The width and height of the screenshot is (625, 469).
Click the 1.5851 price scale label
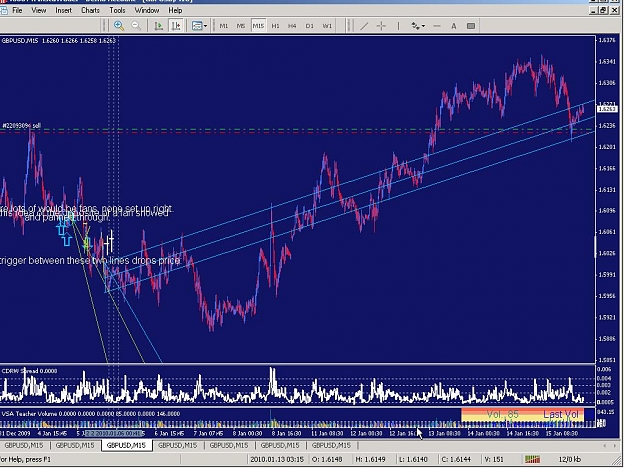[607, 360]
